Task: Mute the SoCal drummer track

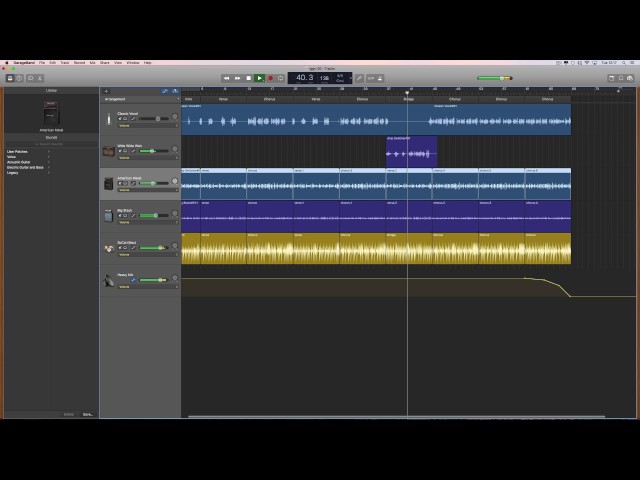Action: coord(120,248)
